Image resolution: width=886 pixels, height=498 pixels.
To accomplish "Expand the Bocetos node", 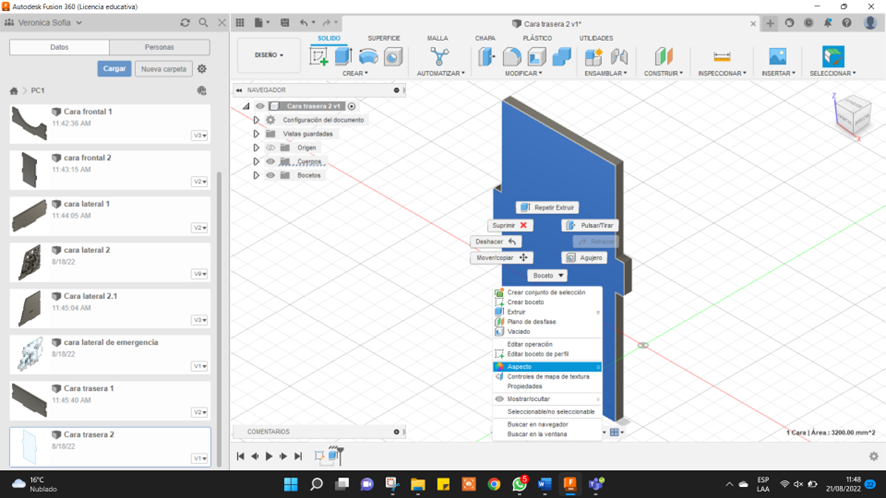I will [x=256, y=175].
